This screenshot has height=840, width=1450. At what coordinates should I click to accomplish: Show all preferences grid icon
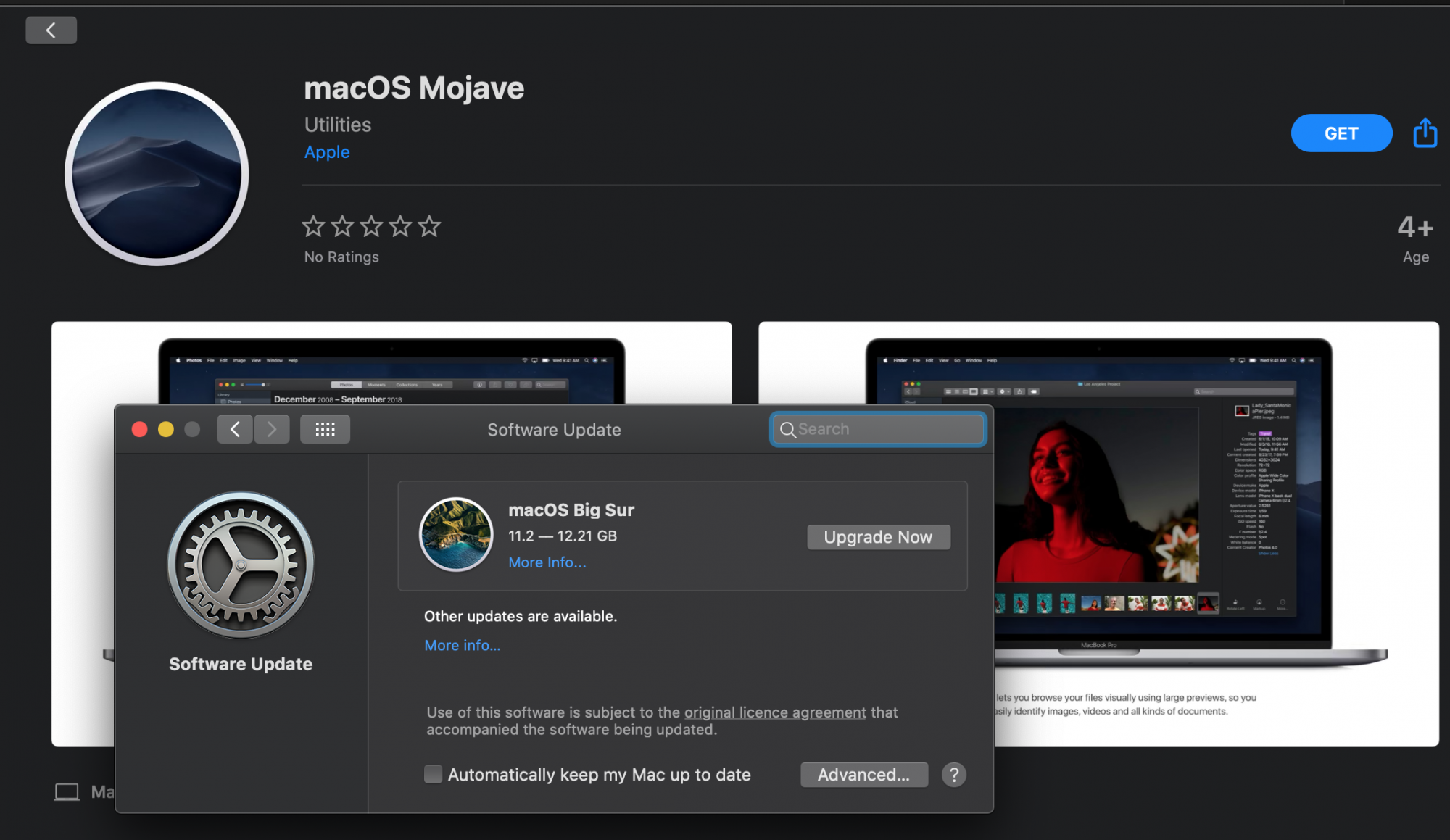click(325, 429)
